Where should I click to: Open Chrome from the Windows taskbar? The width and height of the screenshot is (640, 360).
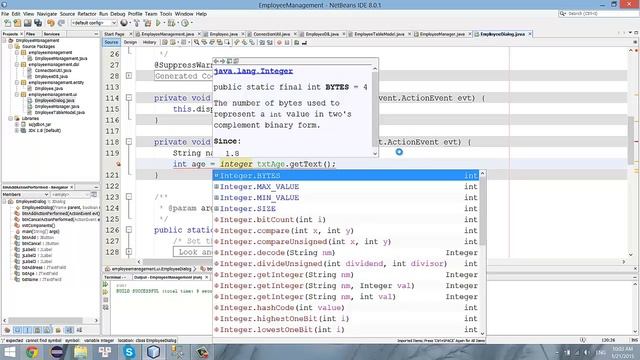click(32, 352)
